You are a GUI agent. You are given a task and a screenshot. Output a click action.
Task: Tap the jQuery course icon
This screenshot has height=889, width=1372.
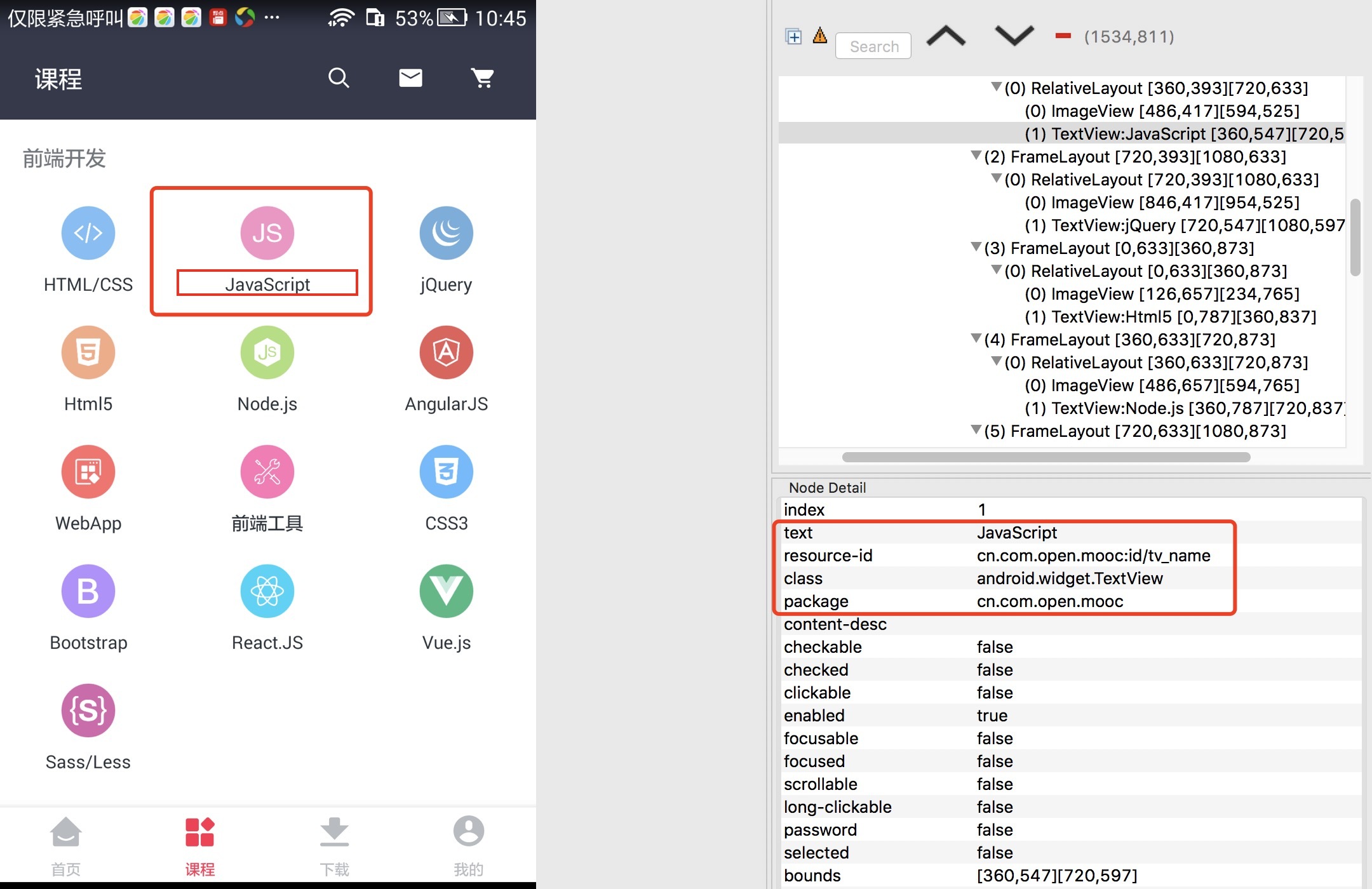[447, 233]
